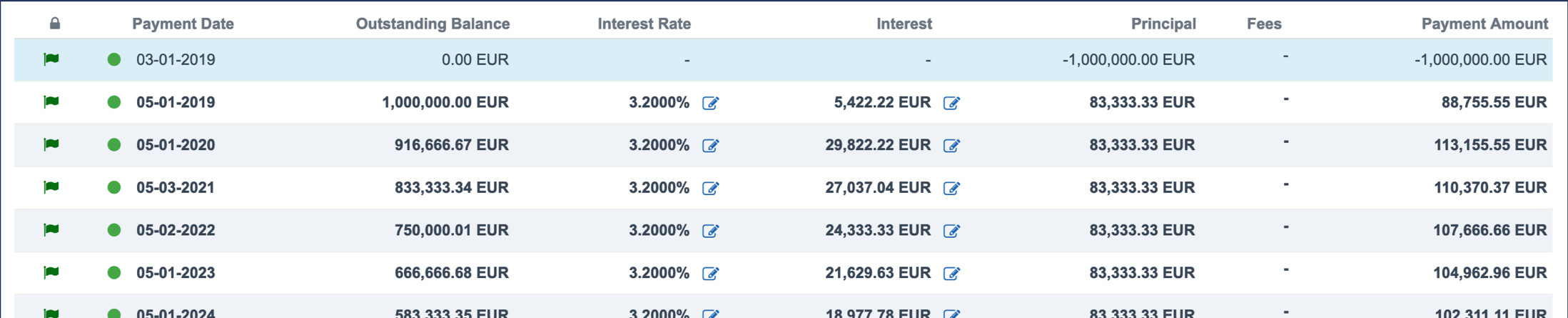Edit interest amount 24,333.33 EUR
Image resolution: width=1568 pixels, height=318 pixels.
point(951,231)
